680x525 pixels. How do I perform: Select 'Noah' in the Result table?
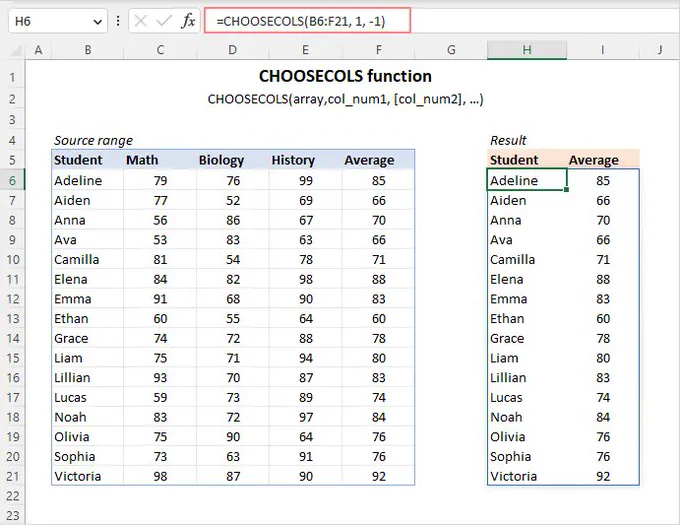[x=527, y=417]
